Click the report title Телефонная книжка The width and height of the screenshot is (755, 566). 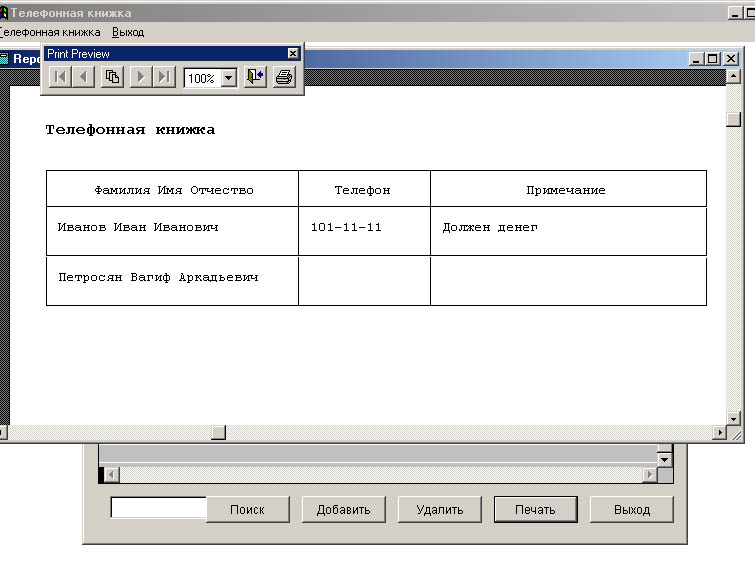pyautogui.click(x=130, y=130)
